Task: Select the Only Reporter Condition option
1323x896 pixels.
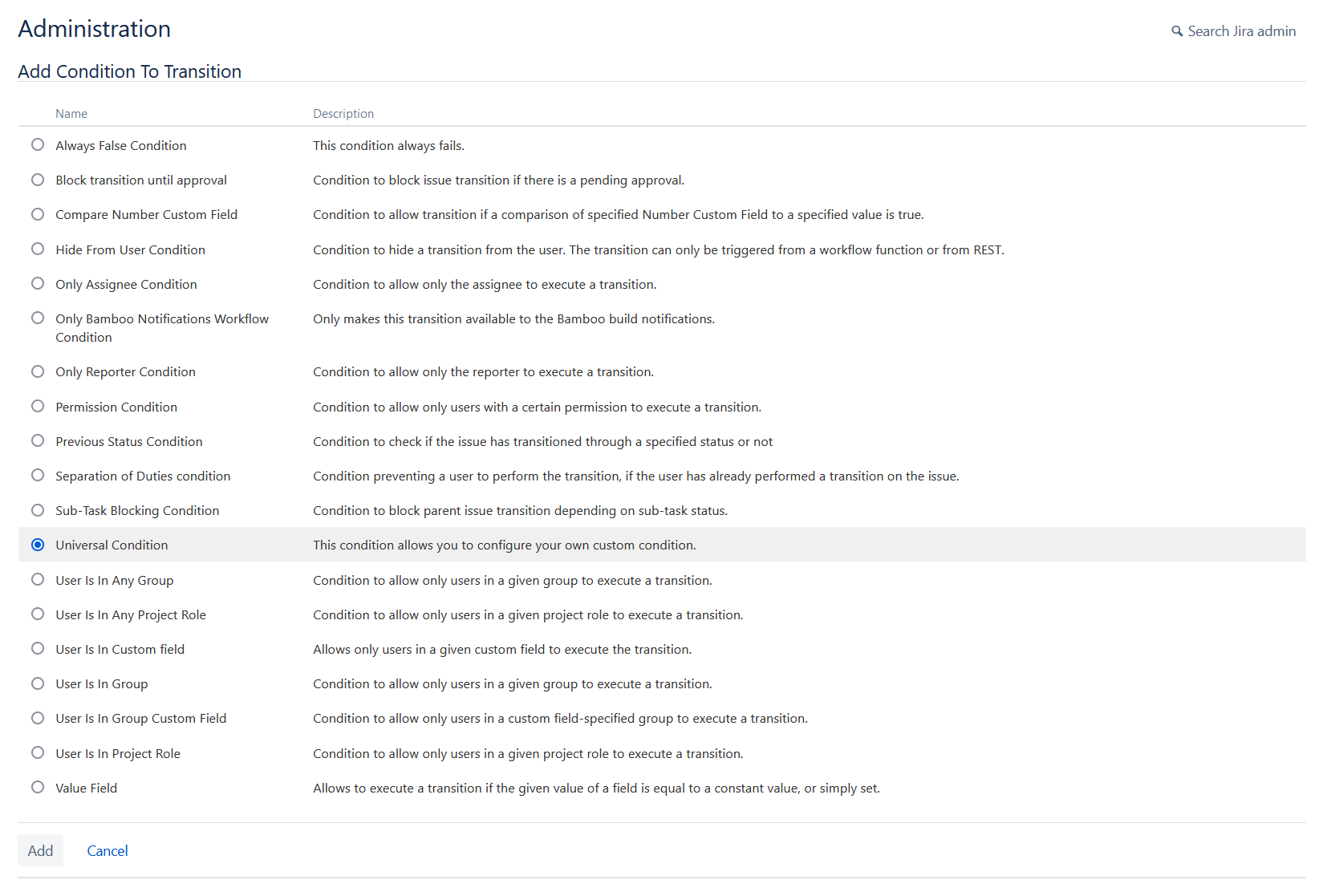Action: coord(38,371)
